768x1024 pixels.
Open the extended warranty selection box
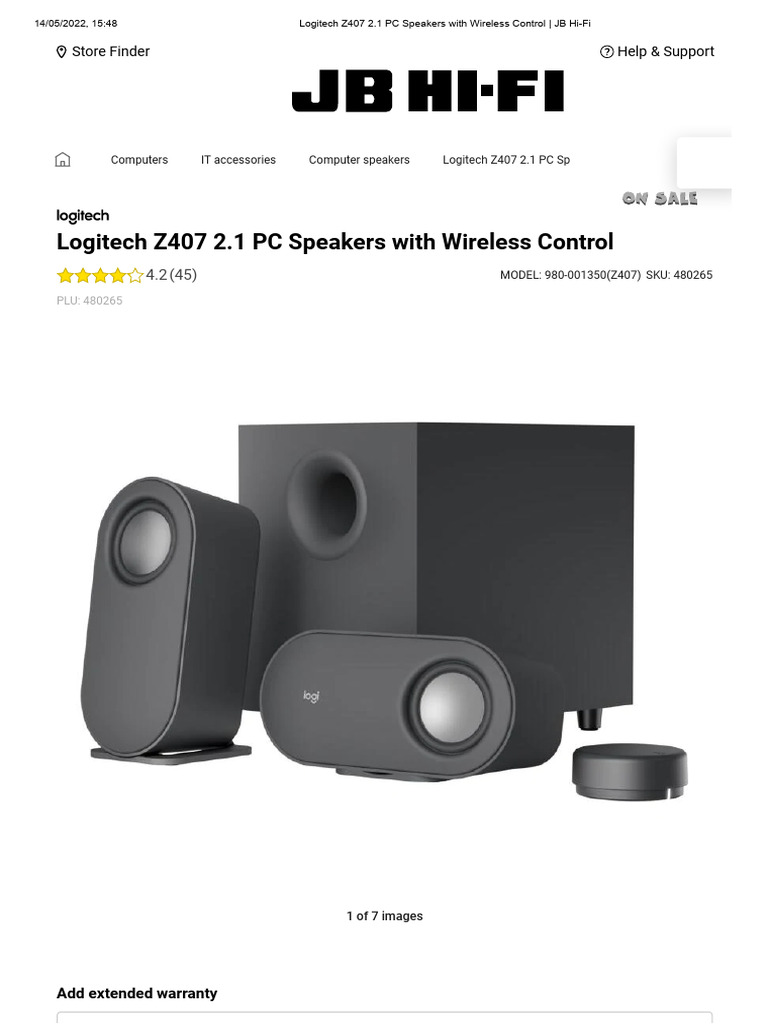pyautogui.click(x=385, y=1017)
